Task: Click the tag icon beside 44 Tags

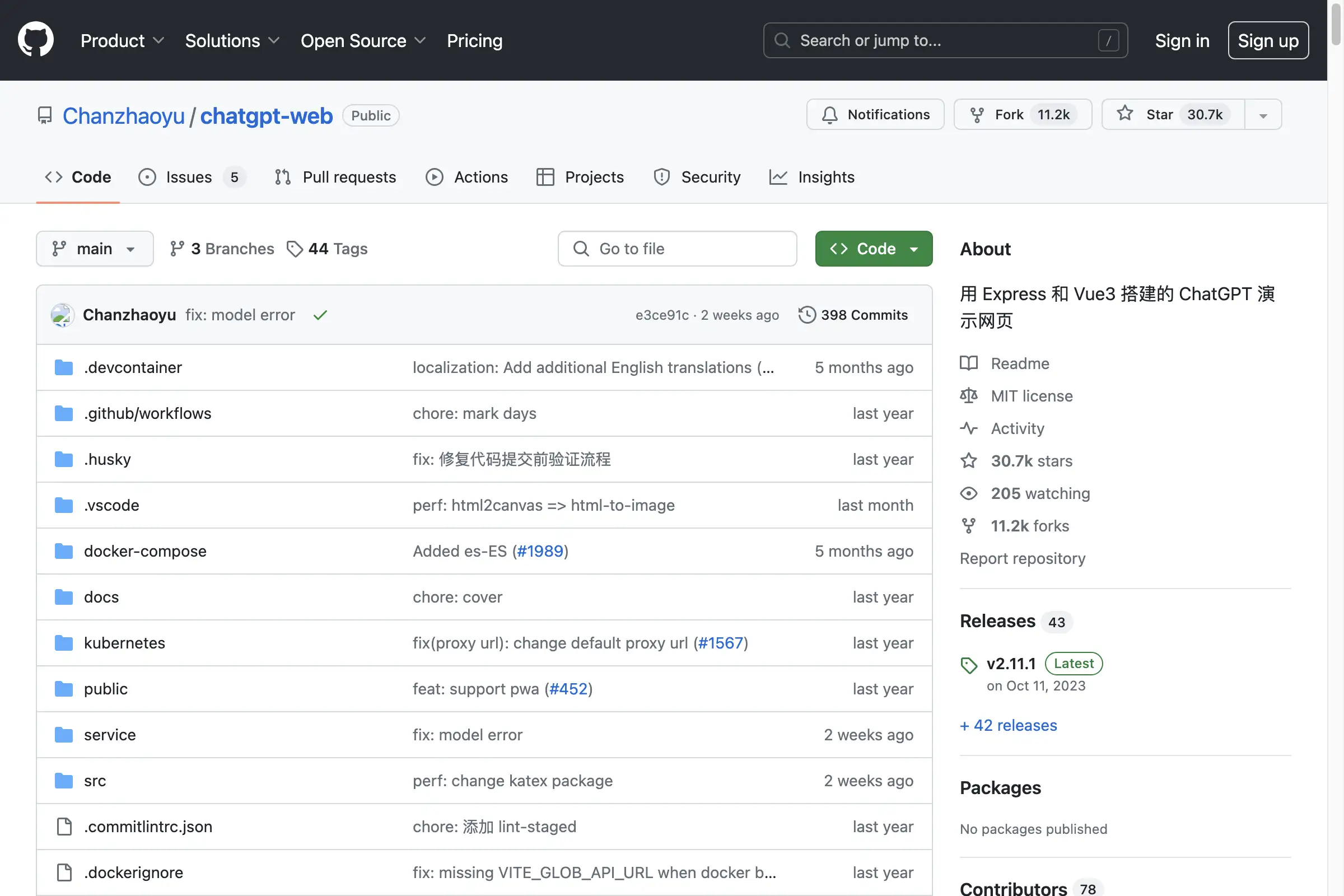Action: (295, 249)
